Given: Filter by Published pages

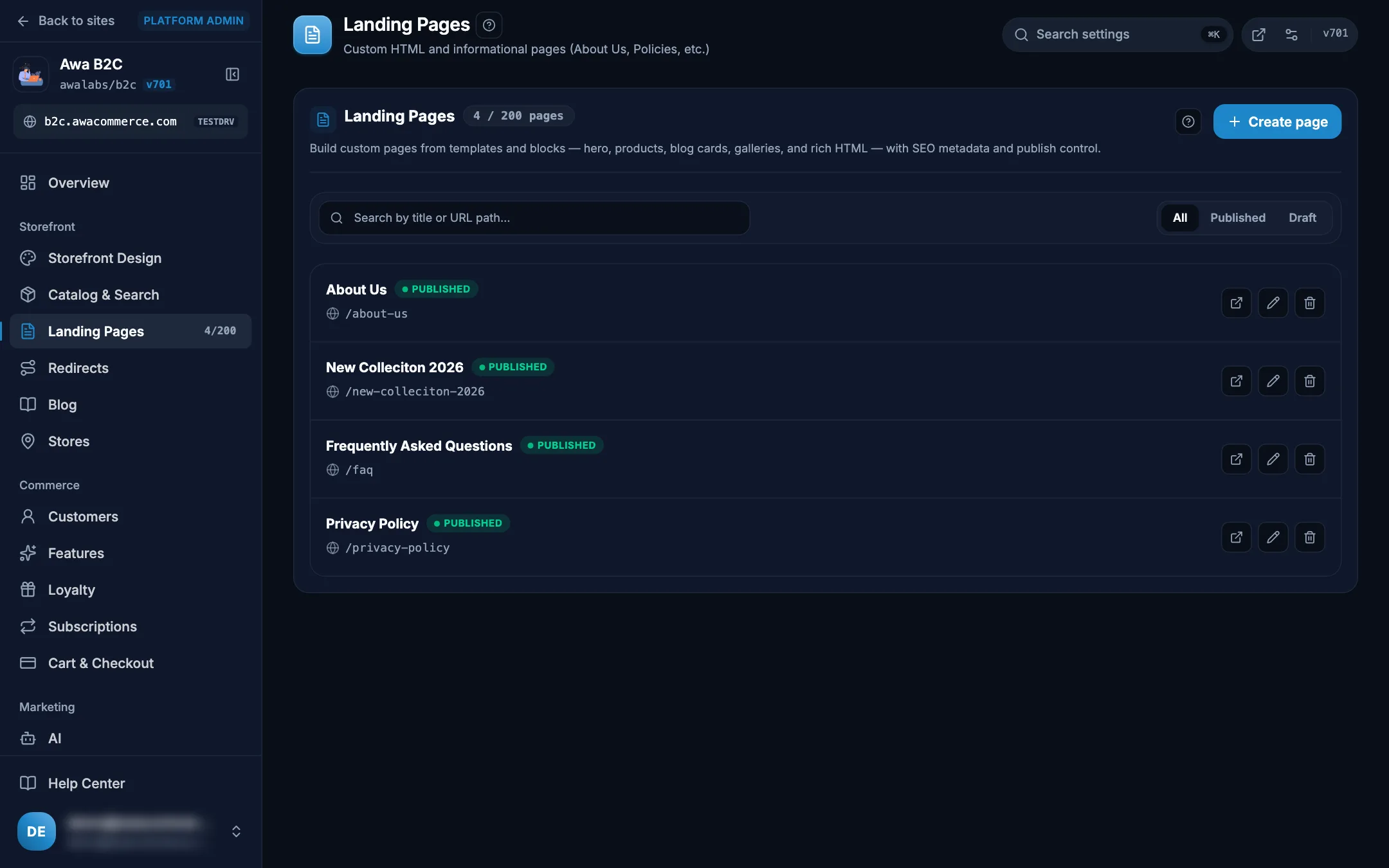Looking at the screenshot, I should pyautogui.click(x=1237, y=218).
